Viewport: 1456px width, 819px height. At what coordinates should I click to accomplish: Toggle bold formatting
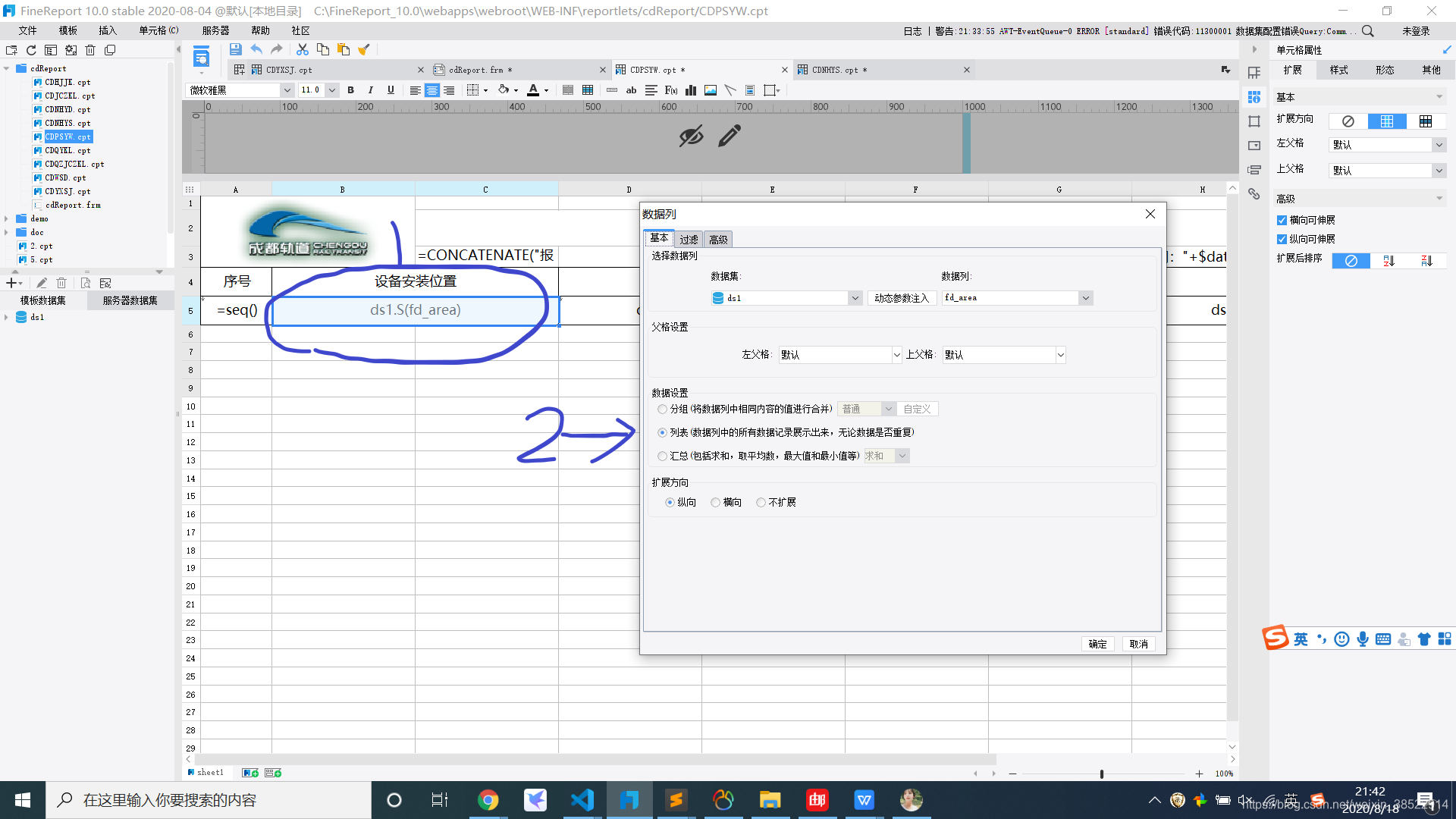tap(350, 90)
